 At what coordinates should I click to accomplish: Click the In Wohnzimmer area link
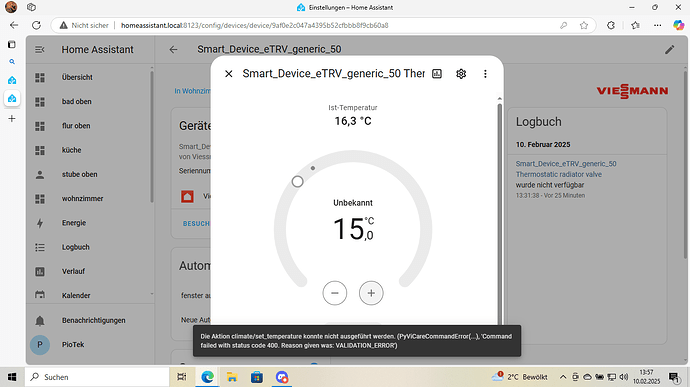[192, 91]
